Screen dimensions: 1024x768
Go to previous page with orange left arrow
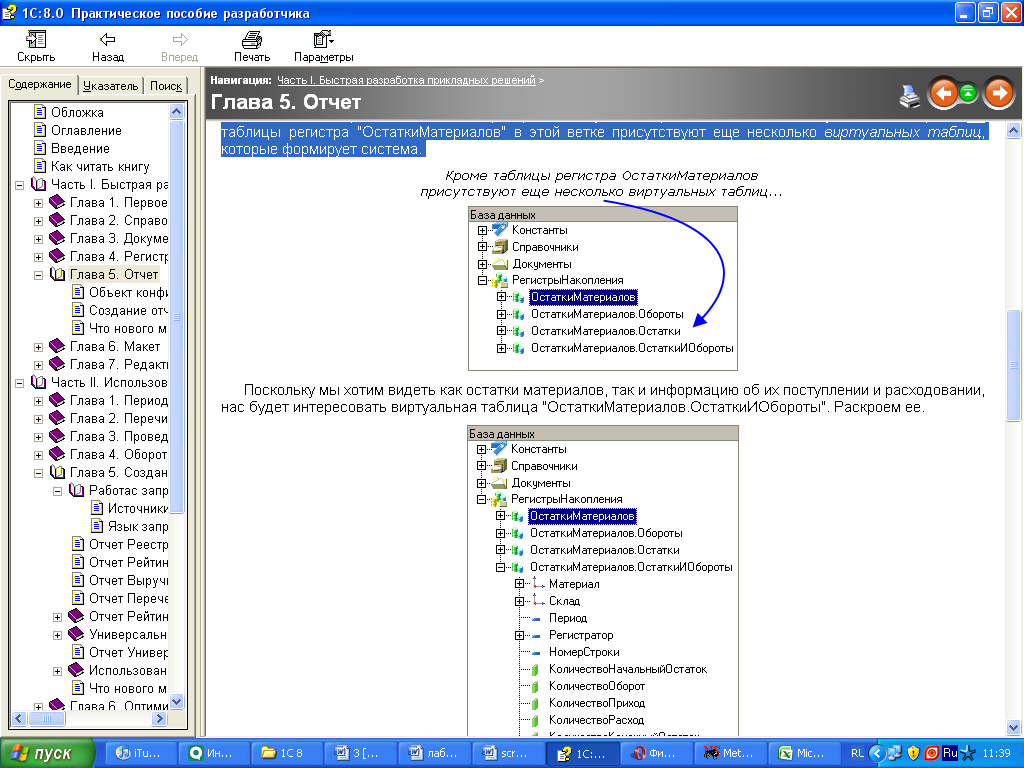943,93
